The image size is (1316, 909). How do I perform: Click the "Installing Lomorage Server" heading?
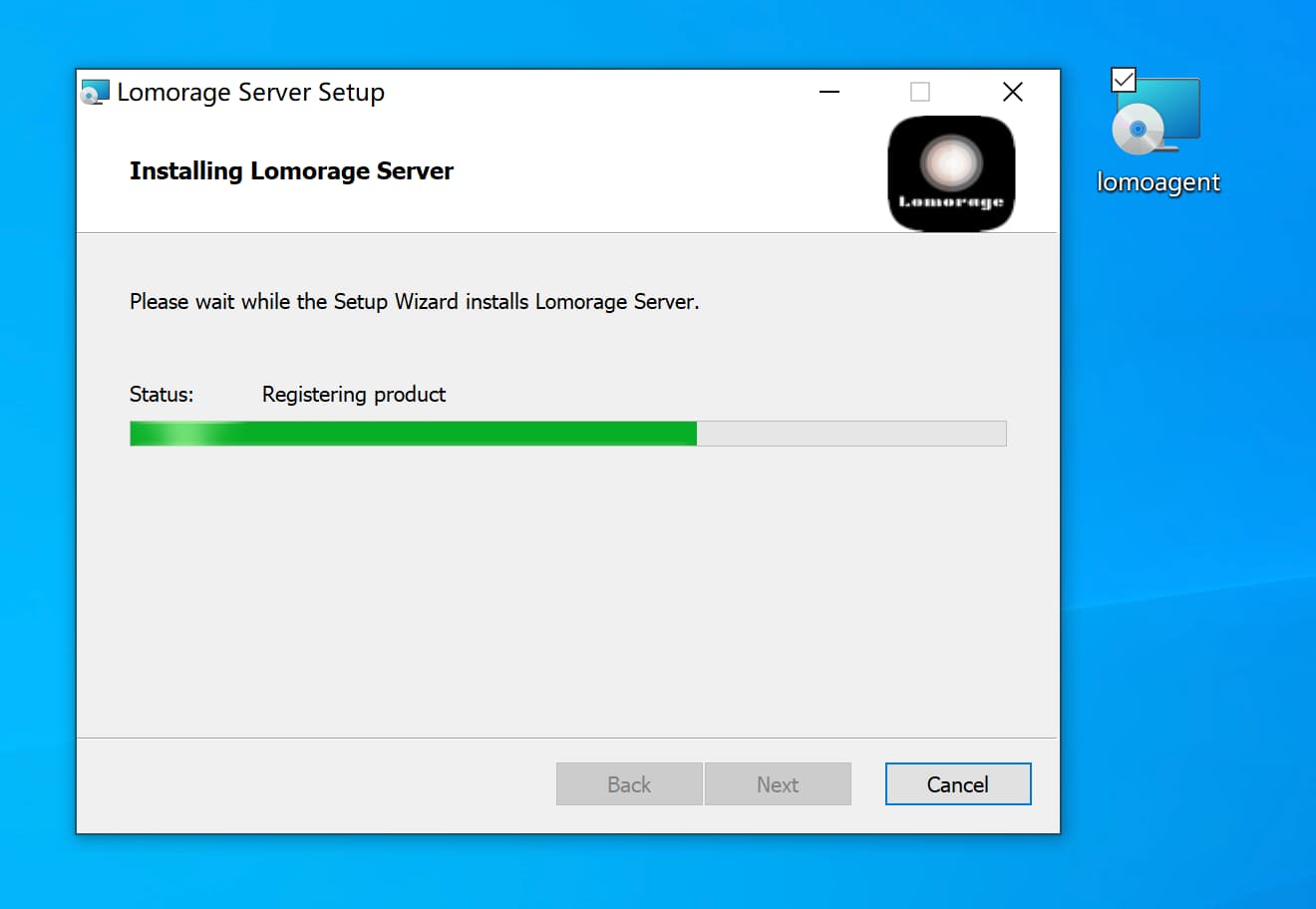click(291, 171)
